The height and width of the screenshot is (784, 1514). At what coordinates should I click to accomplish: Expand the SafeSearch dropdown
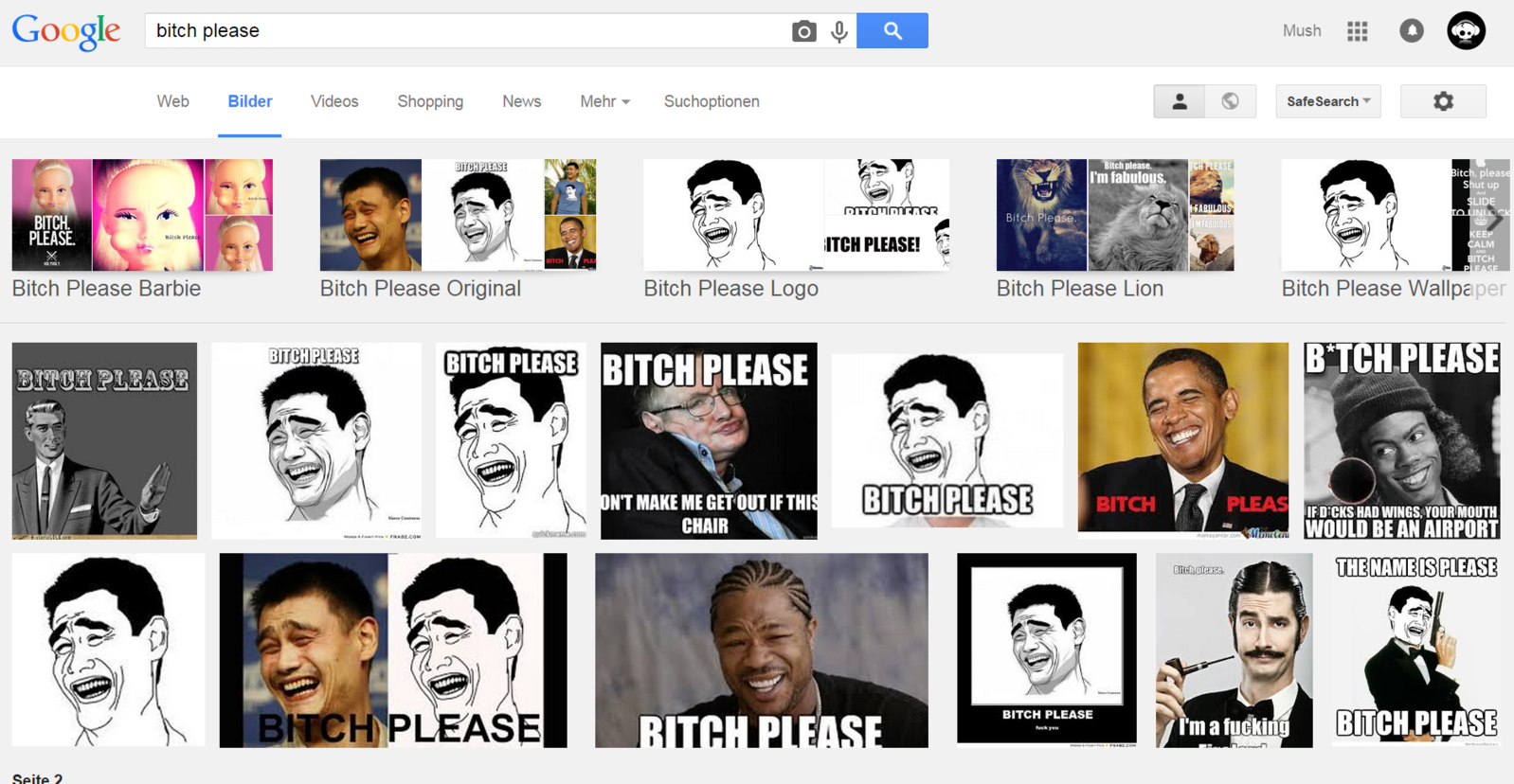pyautogui.click(x=1327, y=101)
